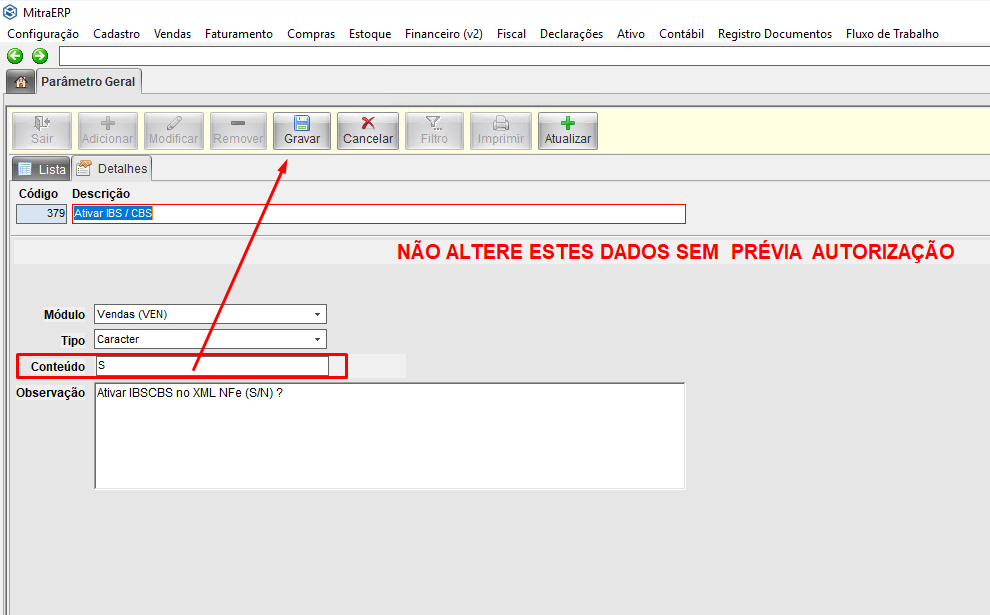Click inside the Observação text area
The height and width of the screenshot is (615, 990).
pos(389,435)
